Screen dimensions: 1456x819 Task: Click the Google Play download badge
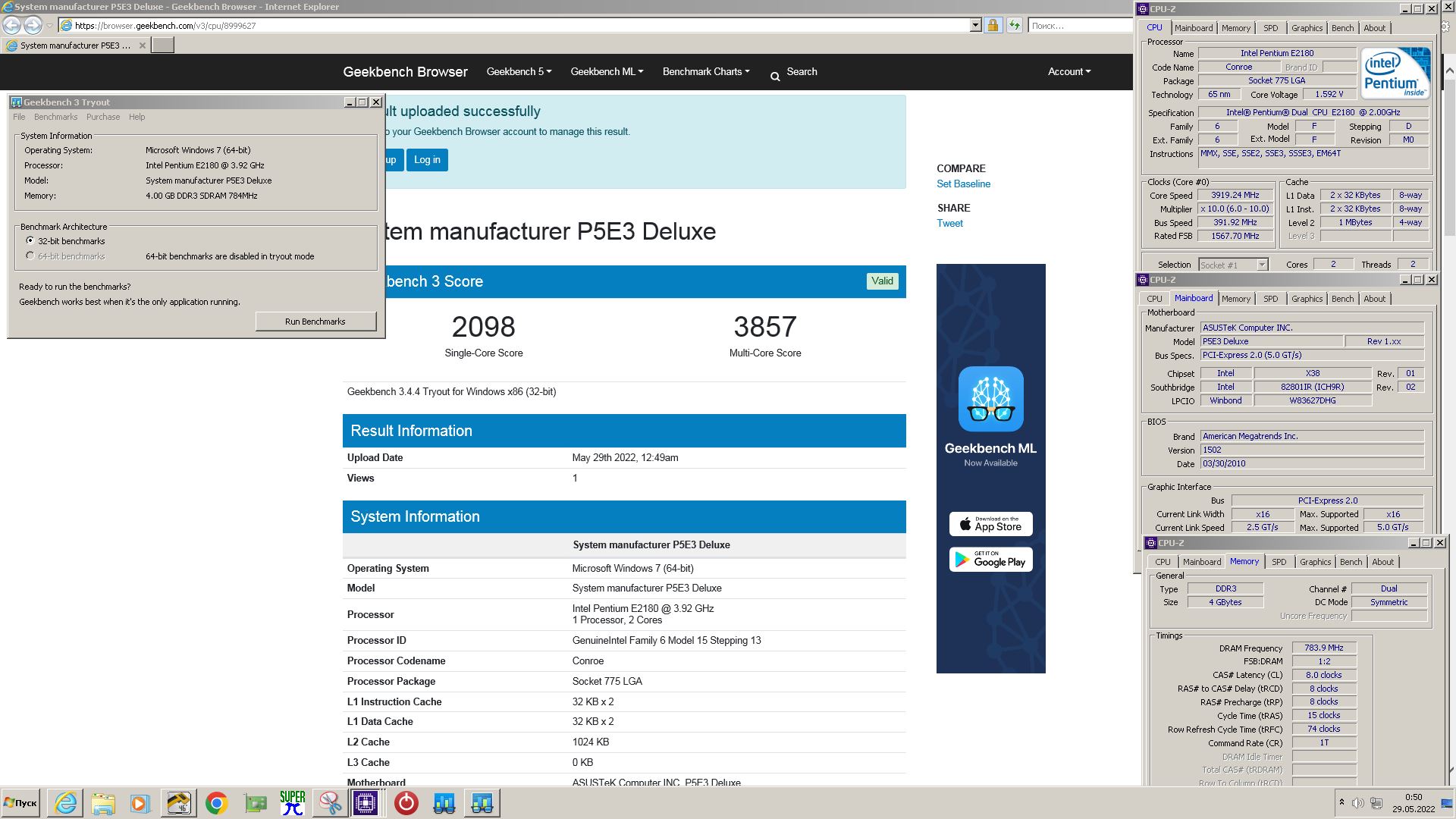point(990,560)
